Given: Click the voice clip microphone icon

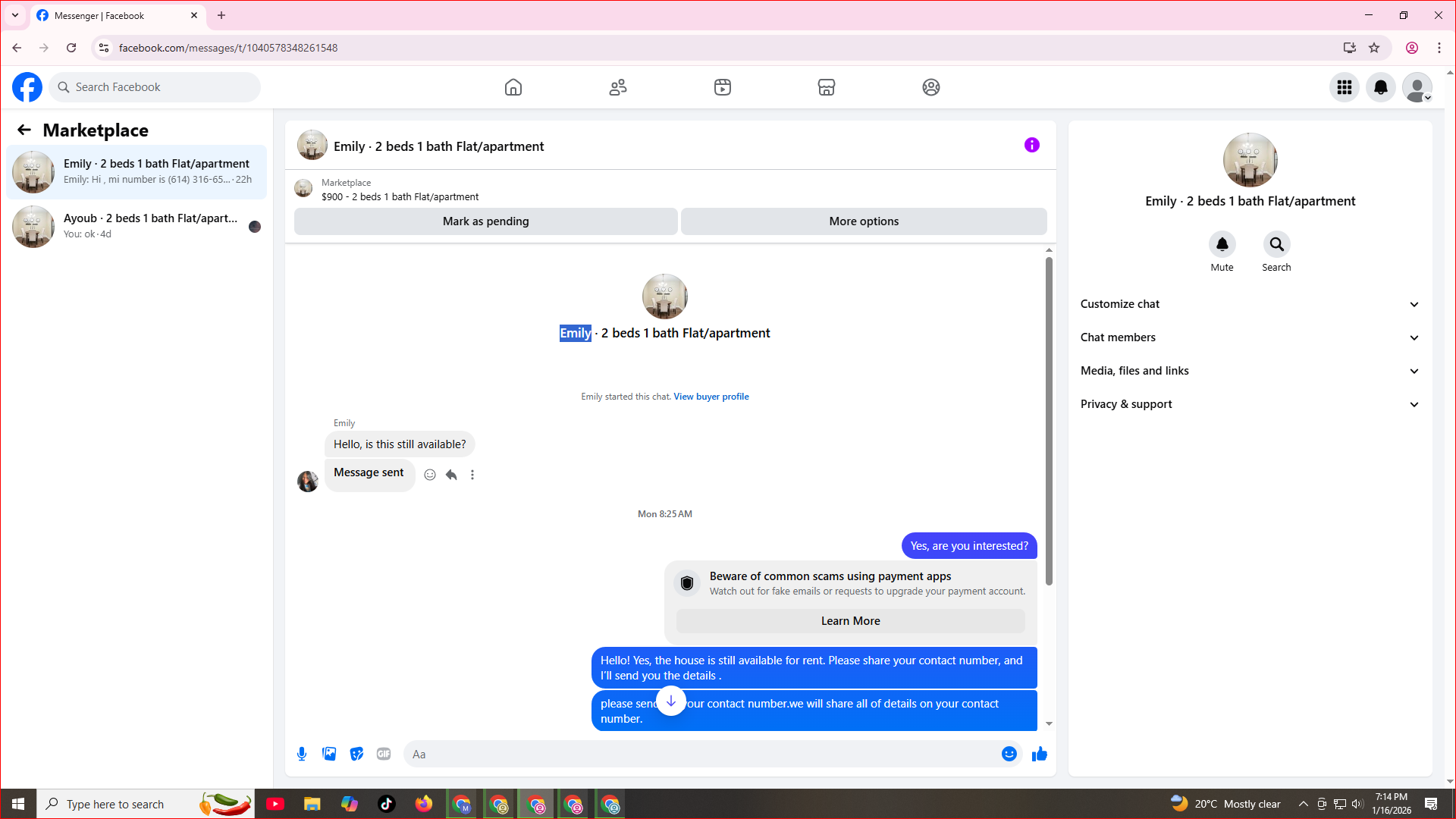Looking at the screenshot, I should 302,754.
